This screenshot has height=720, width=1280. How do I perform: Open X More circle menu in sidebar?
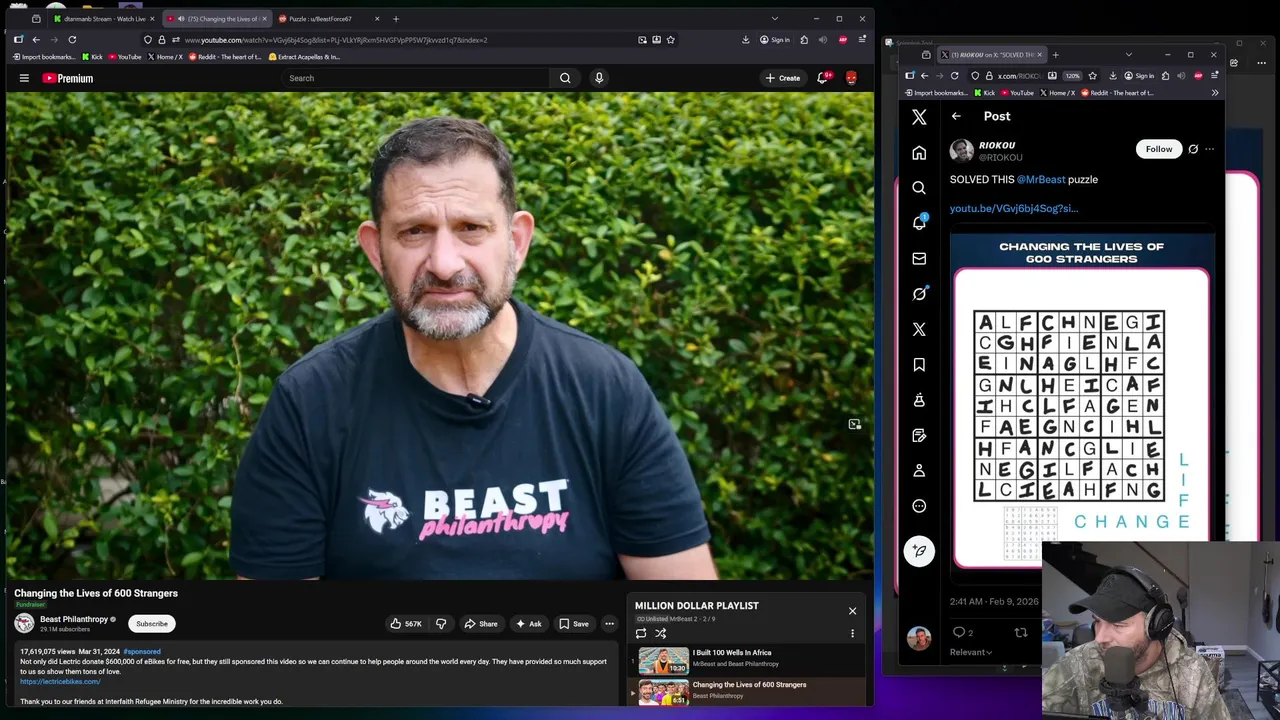[919, 506]
